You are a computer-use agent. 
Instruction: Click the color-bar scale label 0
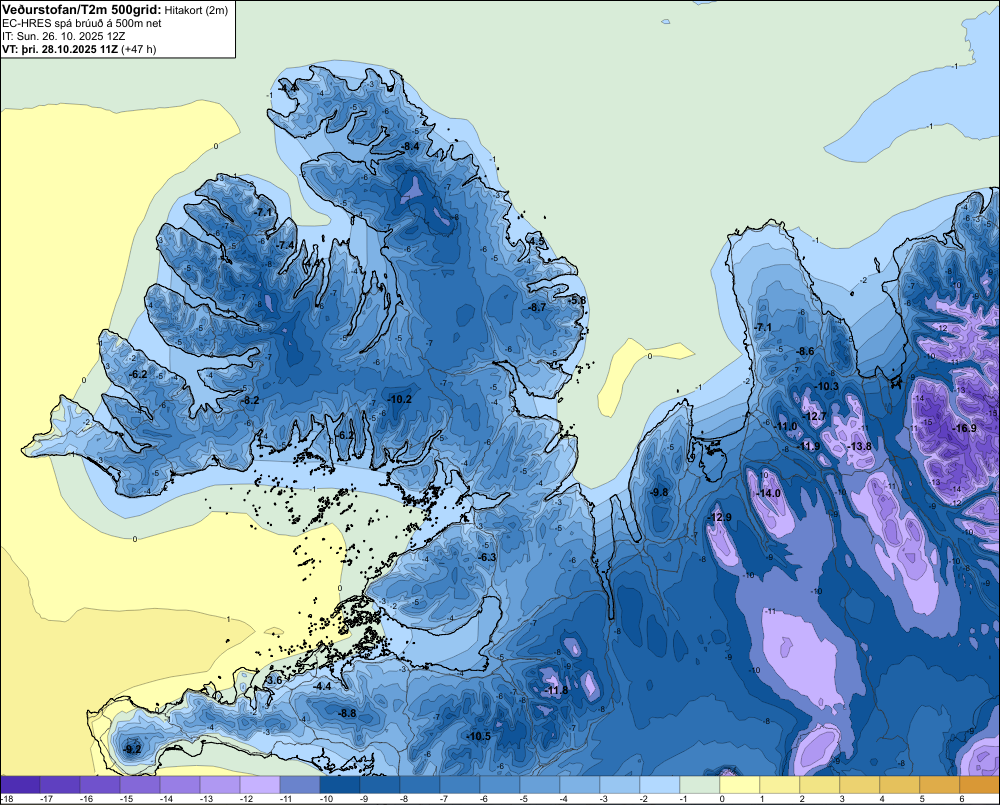point(722,799)
